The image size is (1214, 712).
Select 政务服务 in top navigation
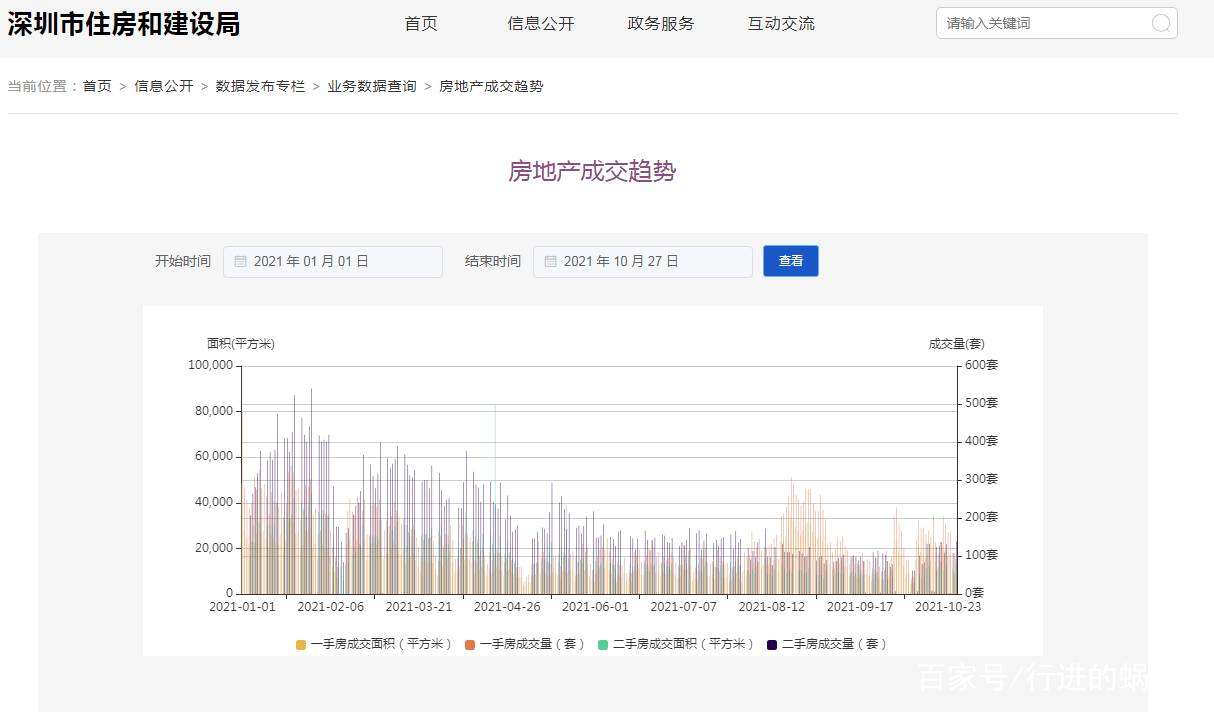coord(661,23)
